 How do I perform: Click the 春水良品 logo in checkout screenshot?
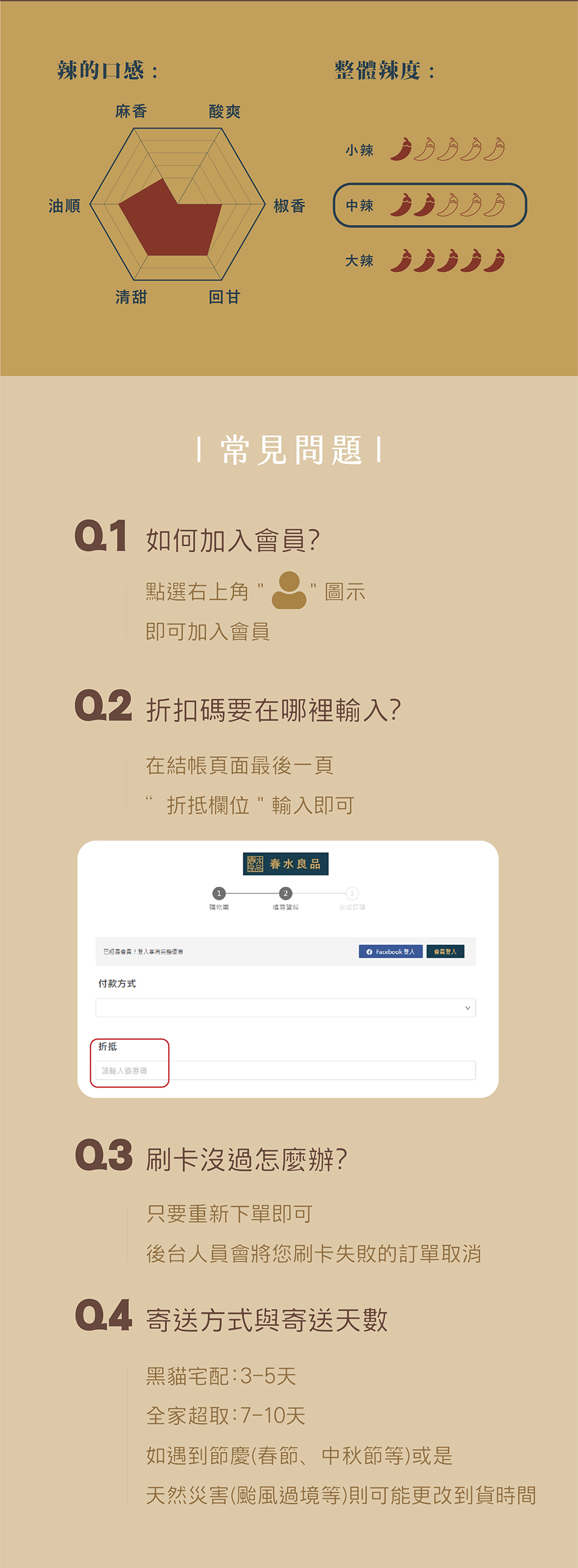286,863
